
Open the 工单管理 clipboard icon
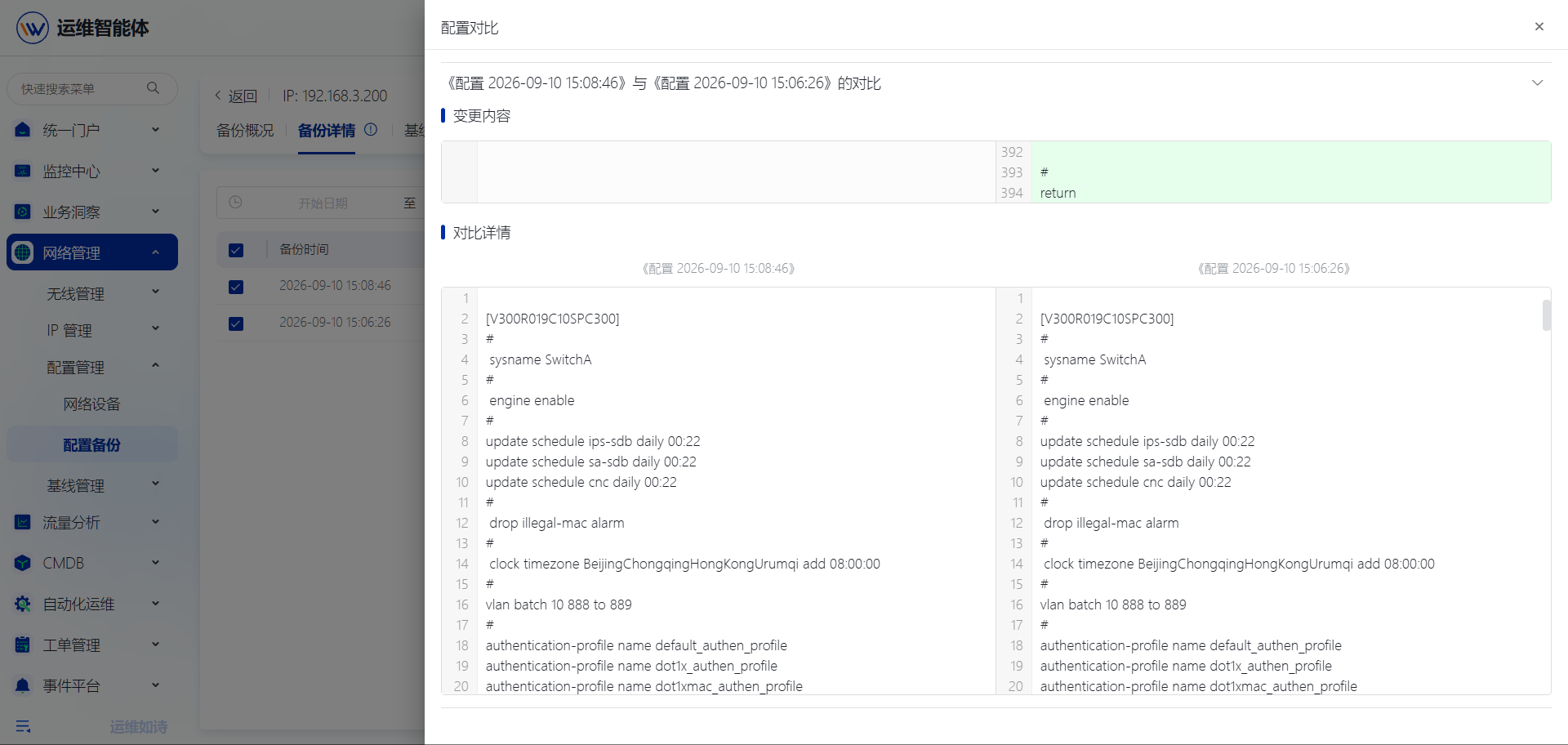pyautogui.click(x=23, y=645)
